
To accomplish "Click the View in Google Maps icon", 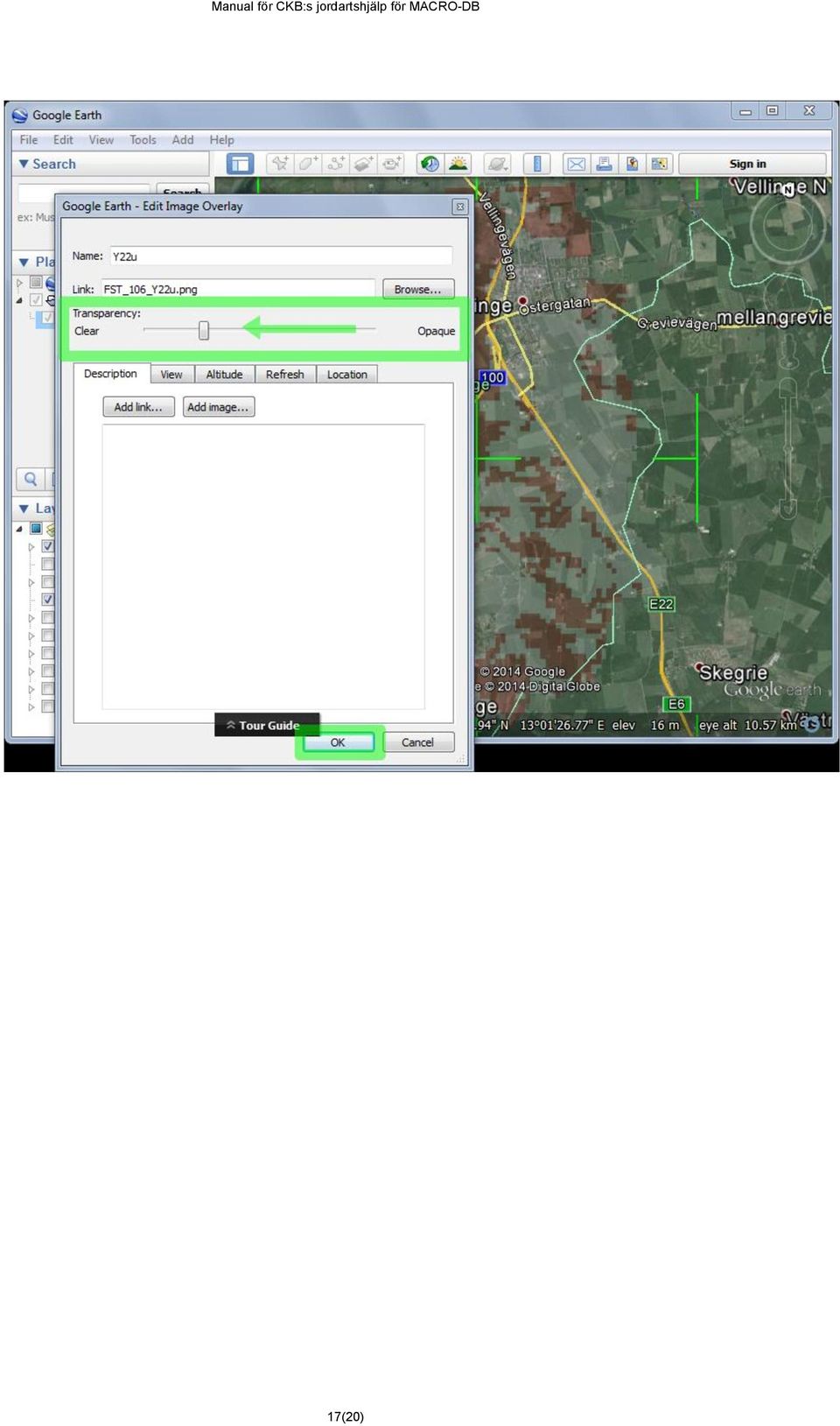I will [632, 164].
